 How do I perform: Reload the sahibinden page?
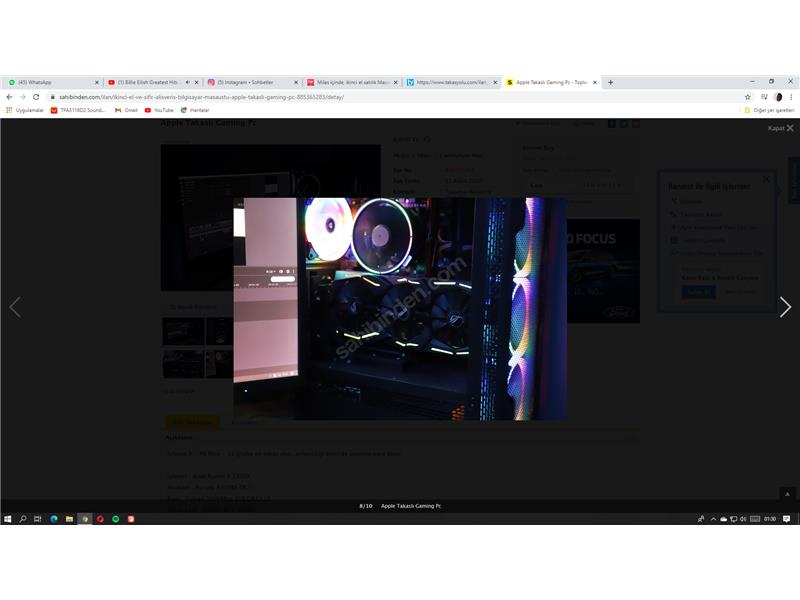[36, 97]
